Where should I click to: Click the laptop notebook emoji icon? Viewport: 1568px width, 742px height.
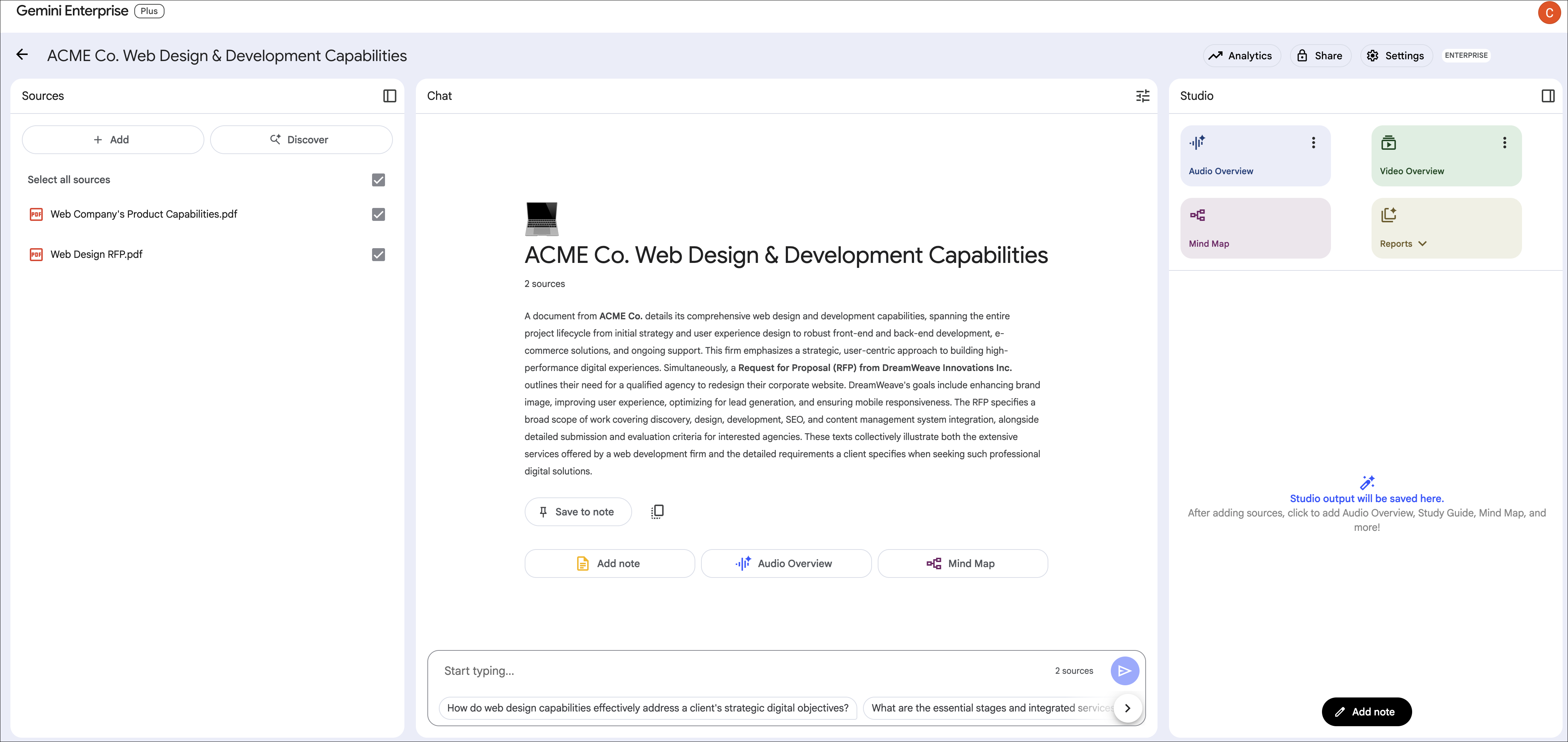(x=542, y=219)
